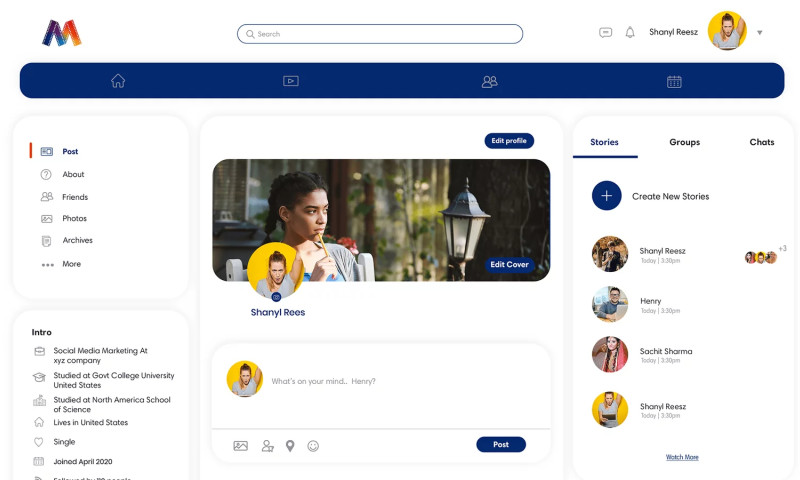
Task: Click the tag people icon in composer
Action: click(267, 446)
